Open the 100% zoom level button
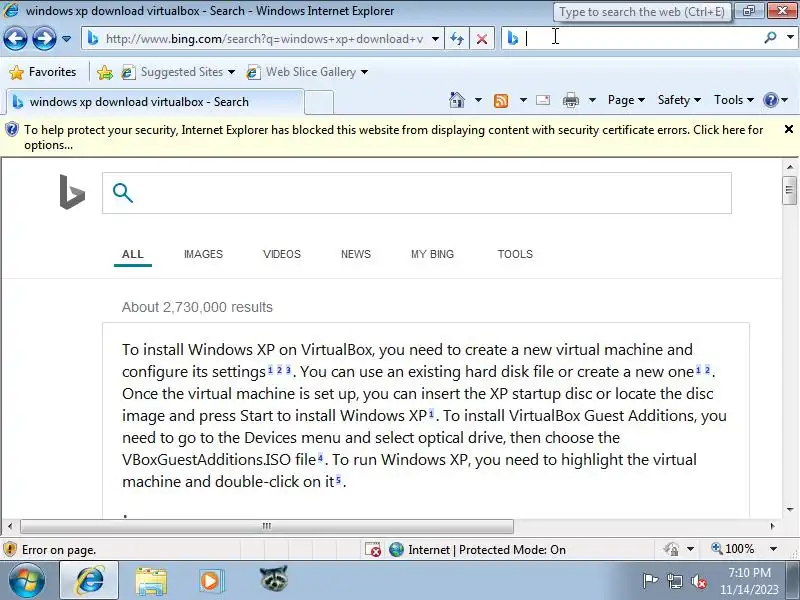 point(733,549)
